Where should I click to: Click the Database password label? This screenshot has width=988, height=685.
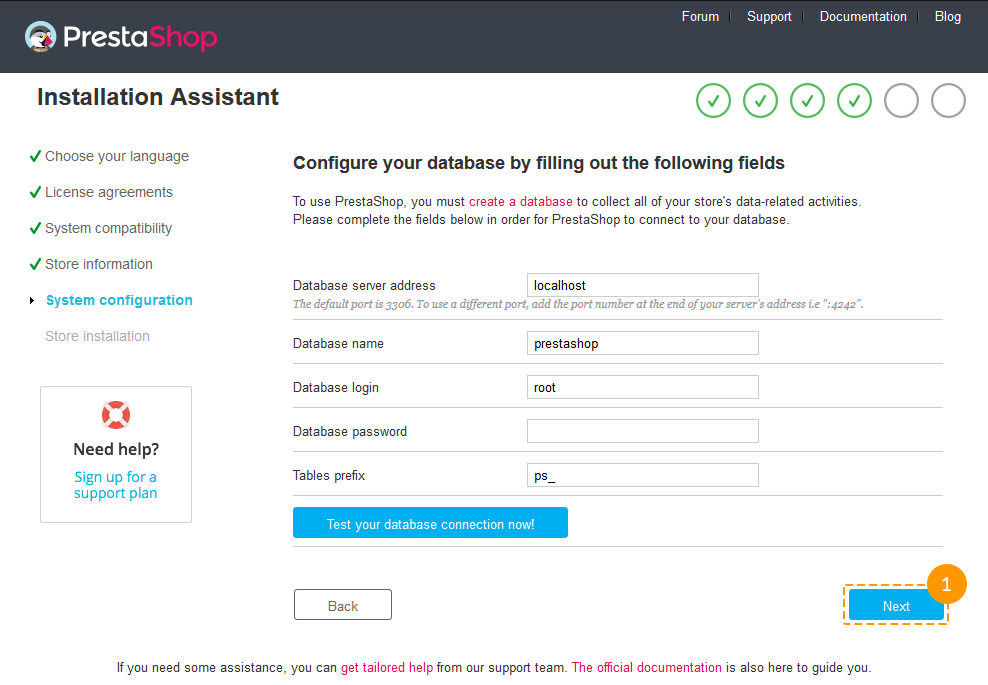click(x=350, y=432)
